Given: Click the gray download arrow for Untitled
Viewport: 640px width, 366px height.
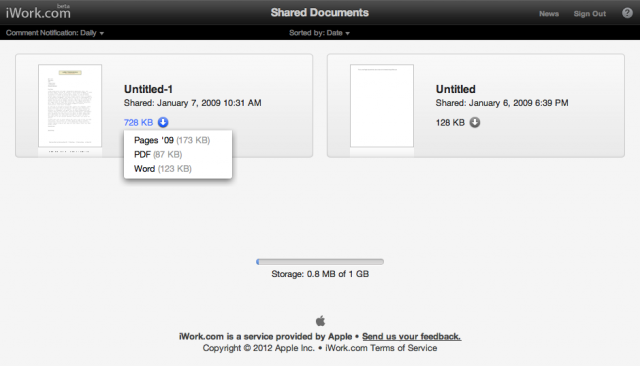Looking at the screenshot, I should pyautogui.click(x=475, y=122).
